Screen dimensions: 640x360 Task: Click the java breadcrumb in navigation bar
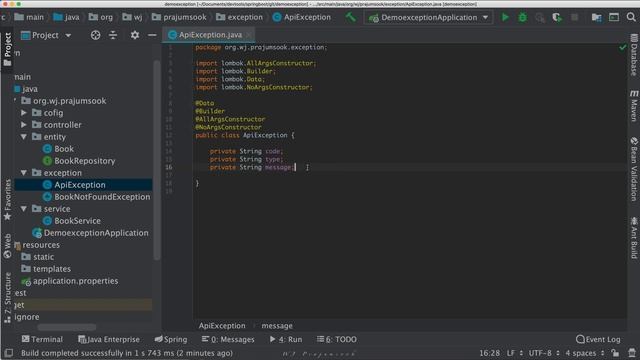66,17
